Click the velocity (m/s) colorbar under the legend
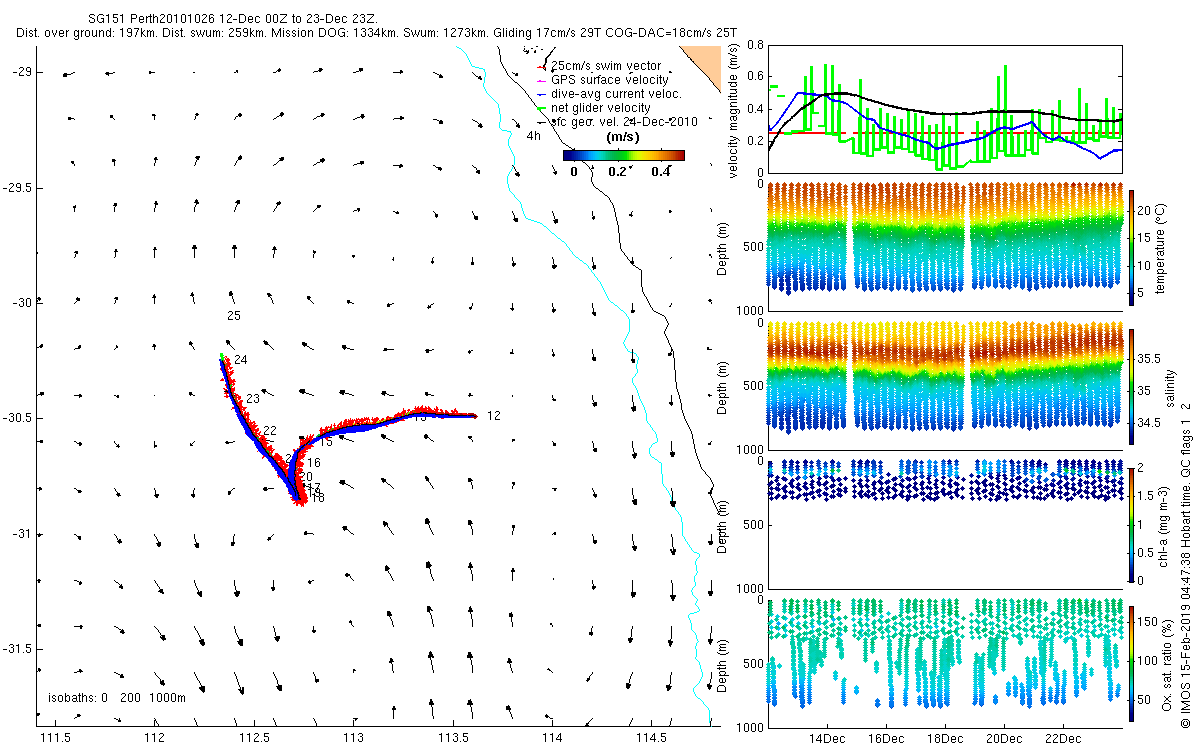This screenshot has width=1200, height=750. (x=624, y=155)
